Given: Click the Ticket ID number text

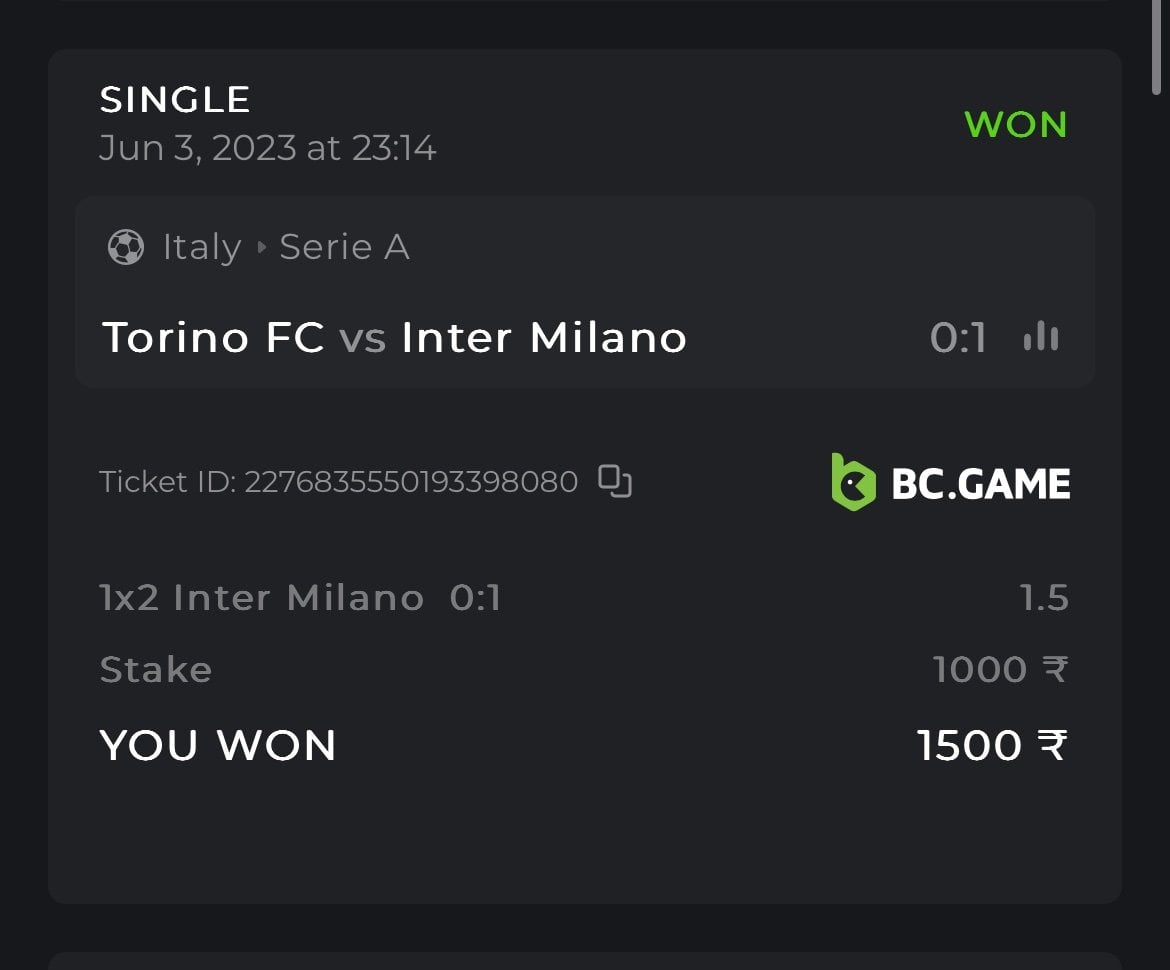Looking at the screenshot, I should (x=411, y=482).
